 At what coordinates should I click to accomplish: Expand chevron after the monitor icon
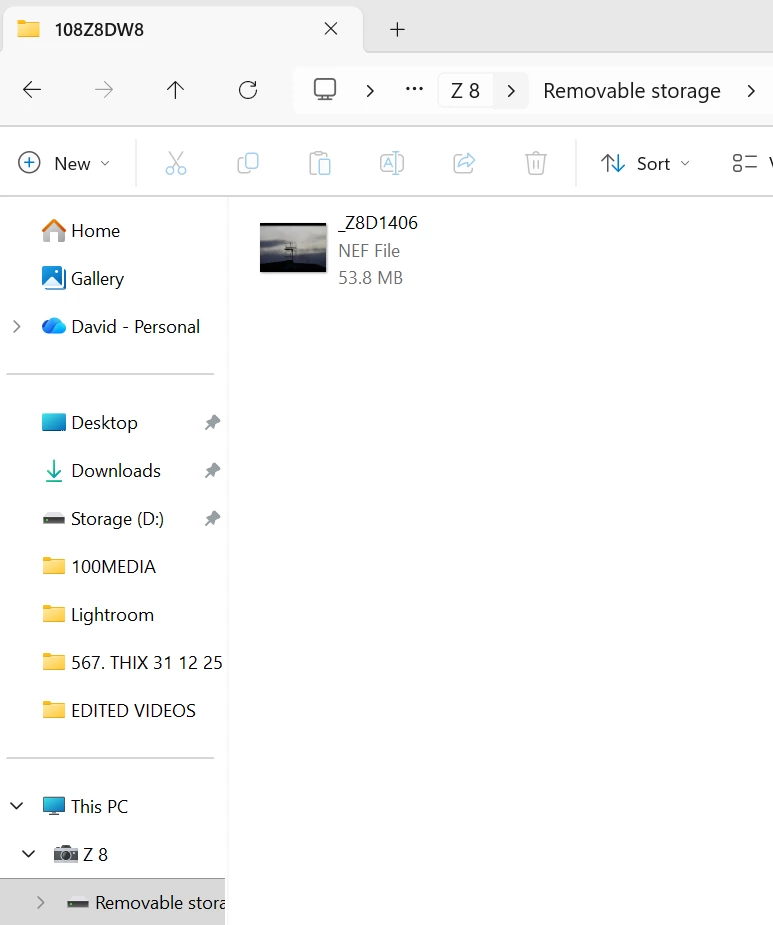point(370,91)
